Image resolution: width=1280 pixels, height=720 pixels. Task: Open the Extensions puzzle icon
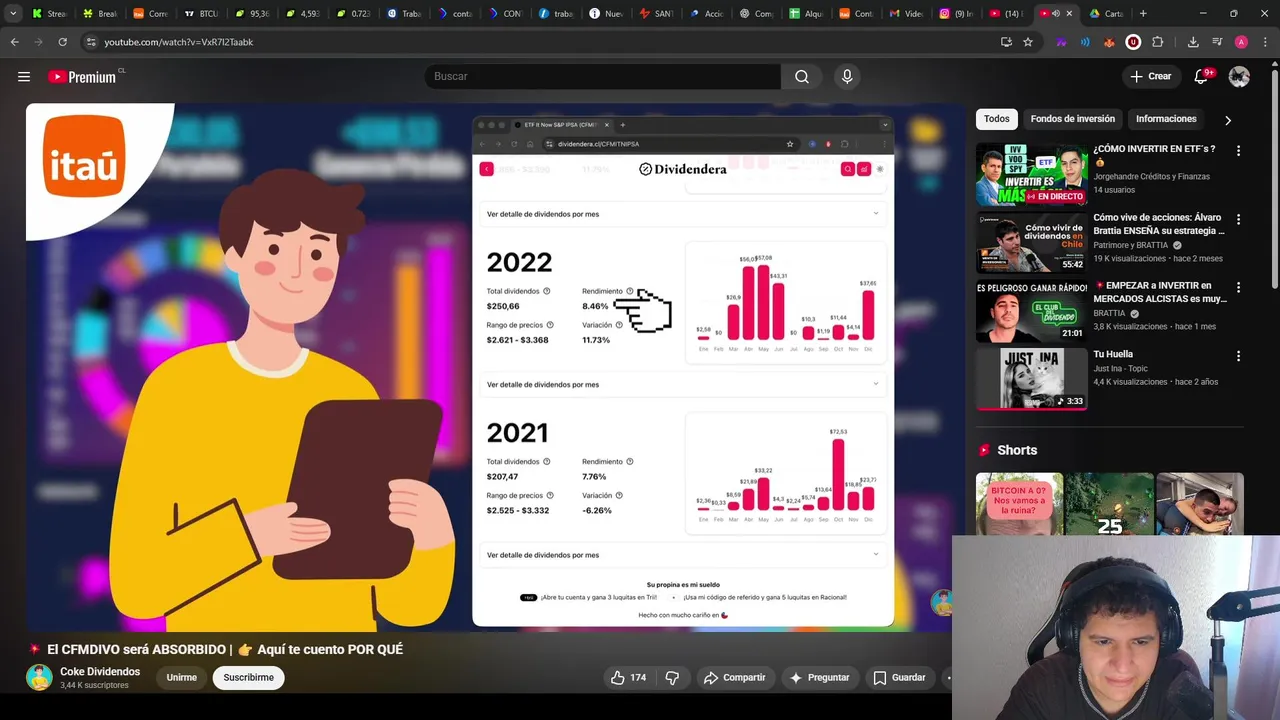1158,42
